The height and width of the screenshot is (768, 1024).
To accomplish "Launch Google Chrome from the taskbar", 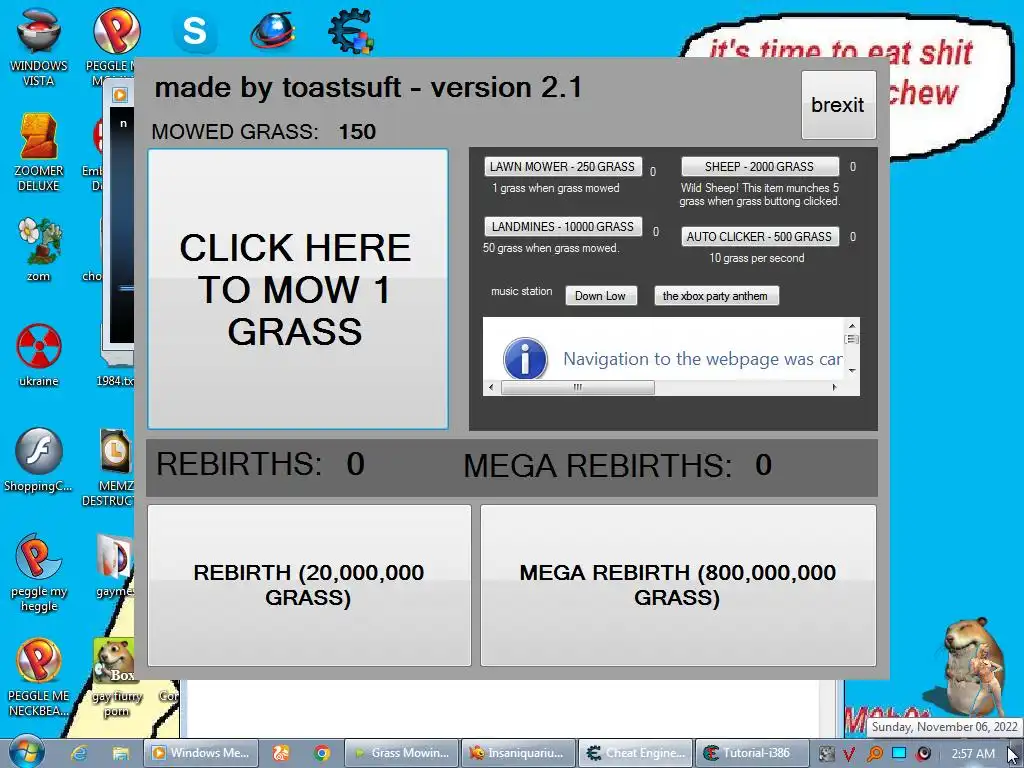I will (x=321, y=753).
